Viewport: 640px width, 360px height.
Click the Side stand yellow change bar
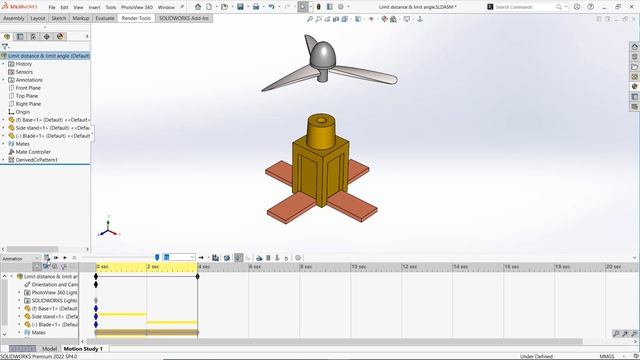(122, 315)
